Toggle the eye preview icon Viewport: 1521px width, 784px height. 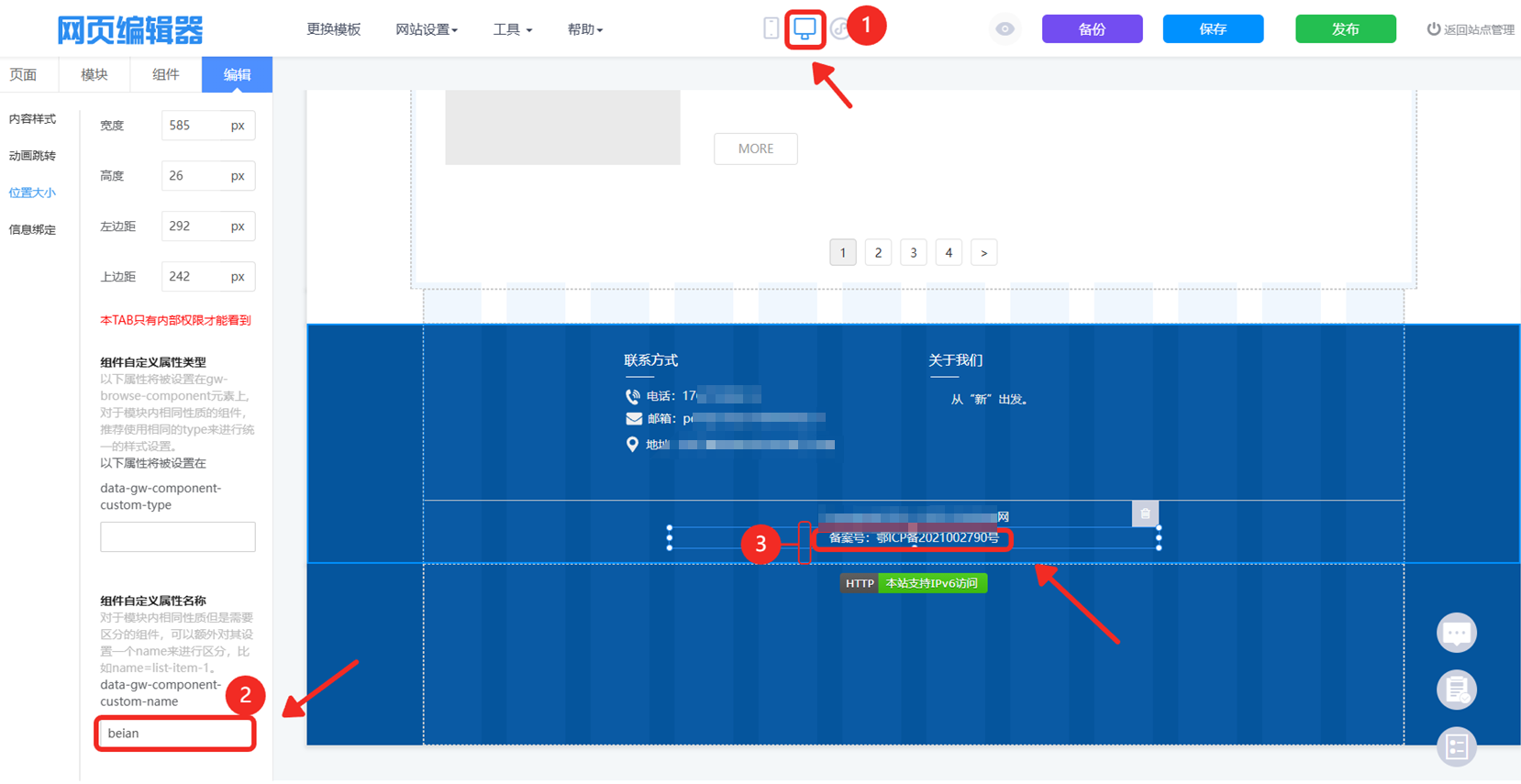(1005, 29)
